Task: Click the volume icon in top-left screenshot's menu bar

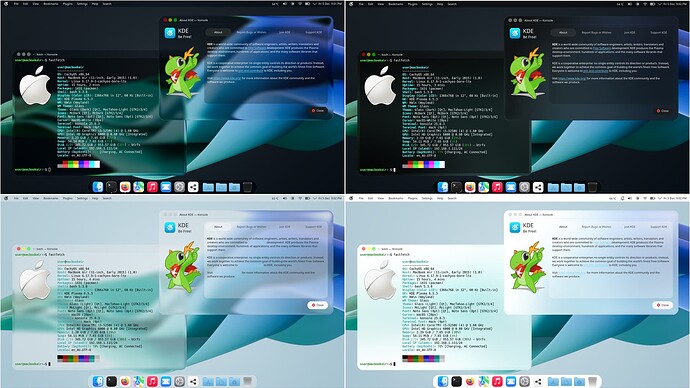Action: tap(285, 4)
